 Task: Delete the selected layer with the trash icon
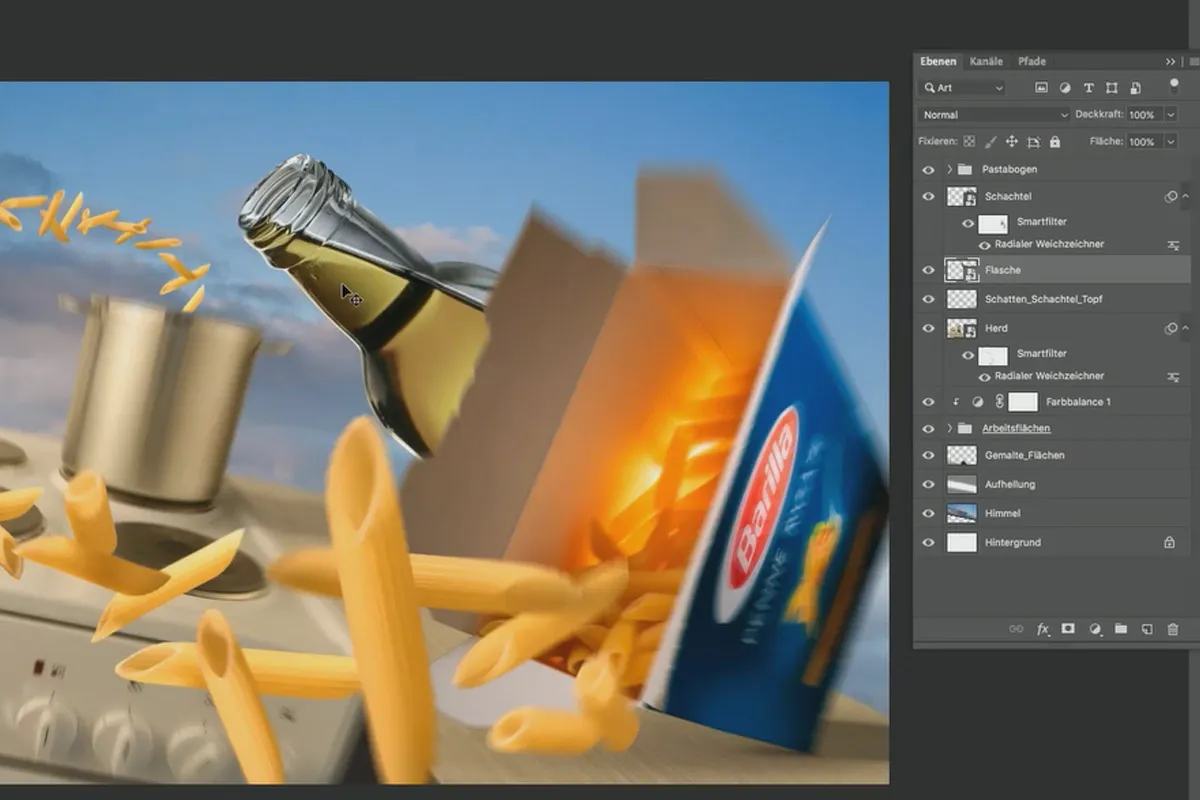click(x=1173, y=629)
